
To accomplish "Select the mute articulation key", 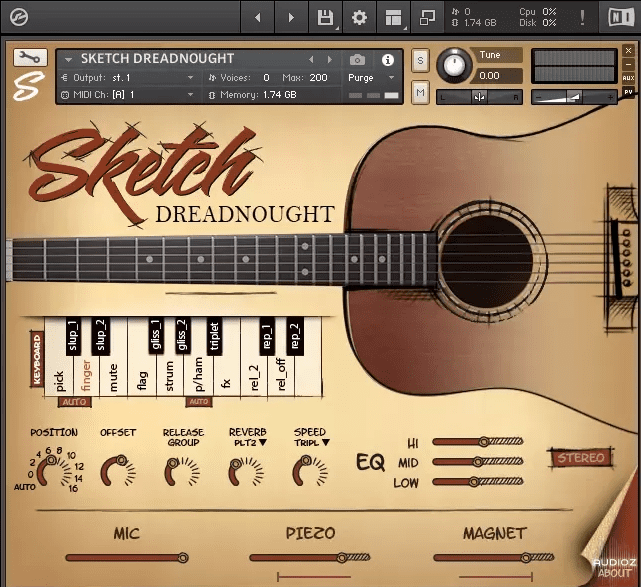I will tap(114, 375).
